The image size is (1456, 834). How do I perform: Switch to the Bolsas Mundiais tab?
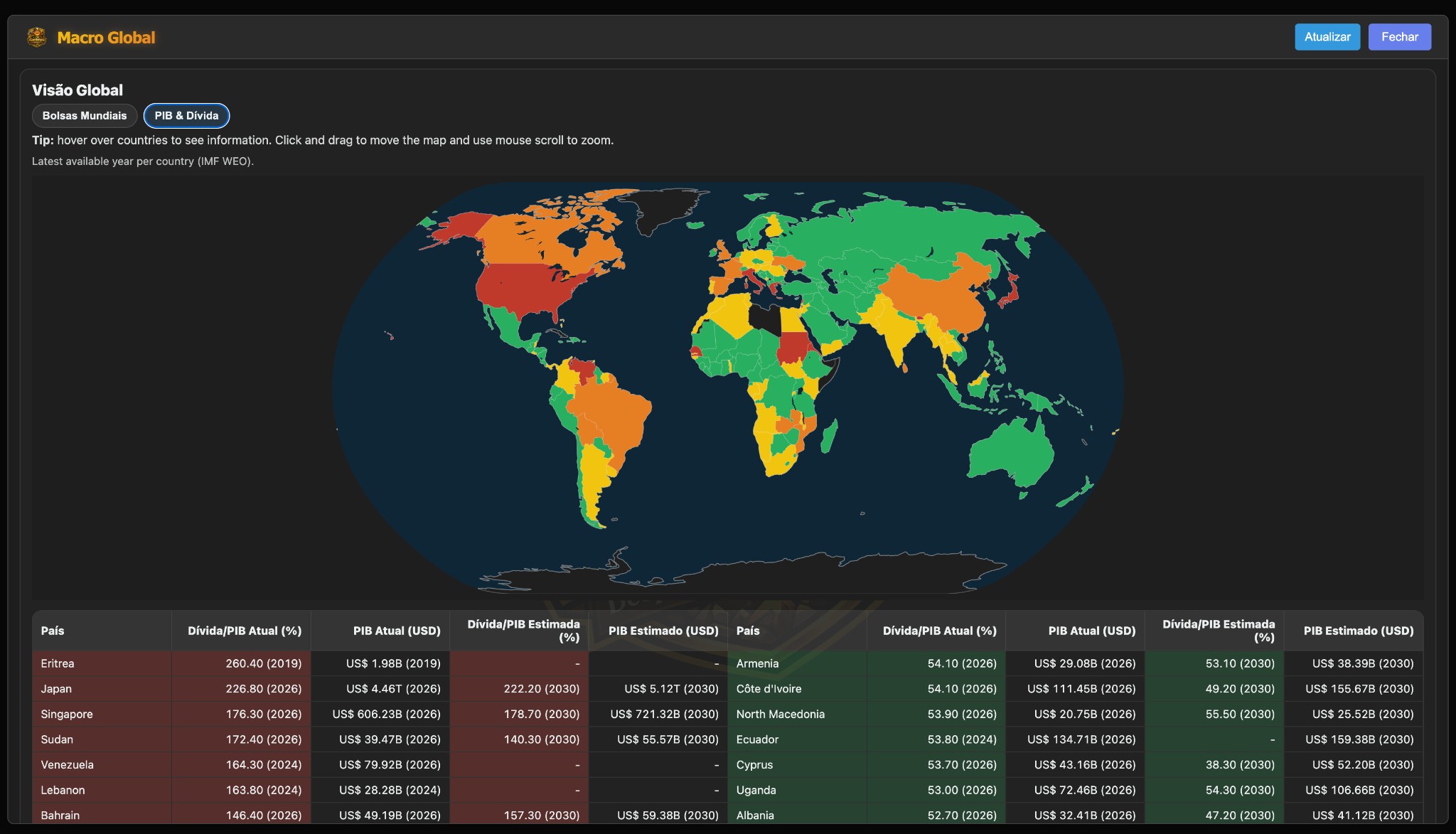[84, 115]
